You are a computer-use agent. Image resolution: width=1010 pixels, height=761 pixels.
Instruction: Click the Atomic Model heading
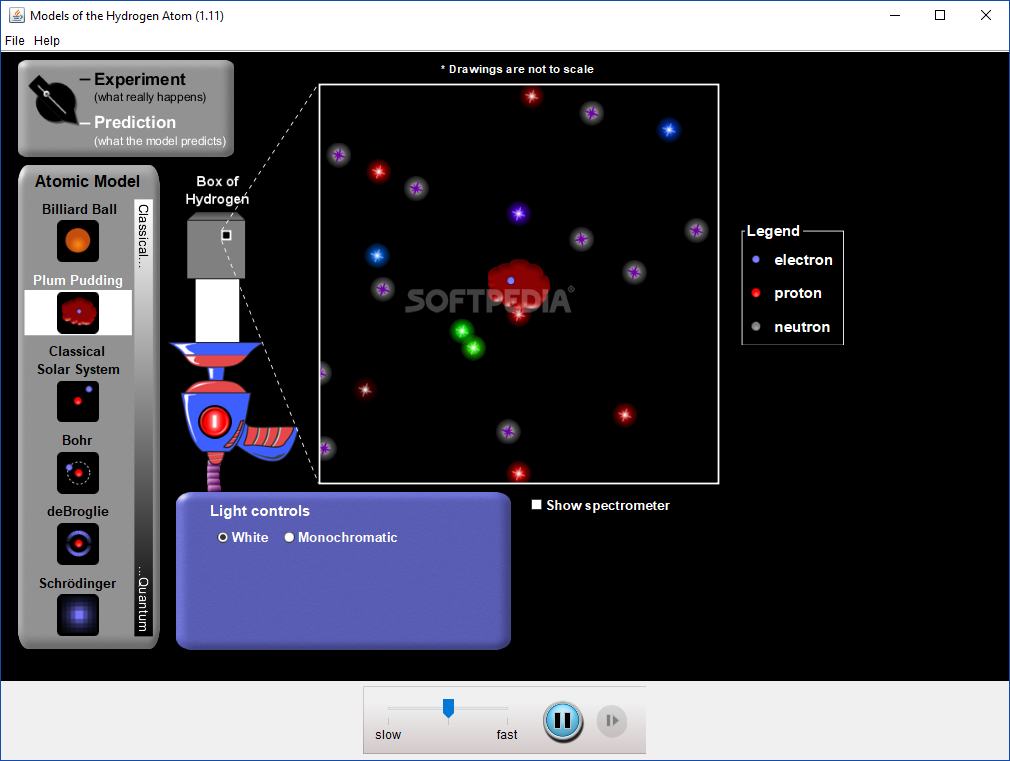(88, 182)
